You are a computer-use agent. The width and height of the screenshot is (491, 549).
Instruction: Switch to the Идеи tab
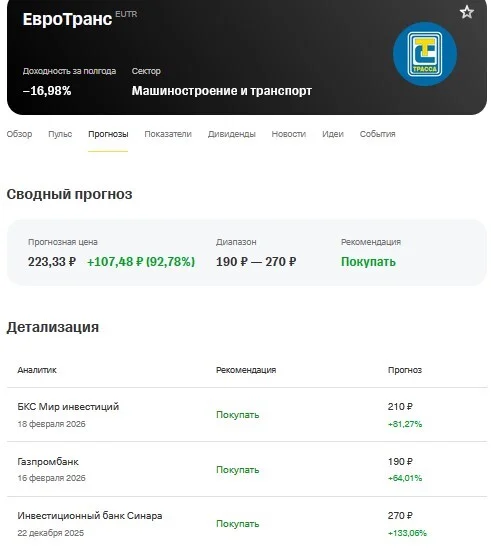tap(333, 134)
